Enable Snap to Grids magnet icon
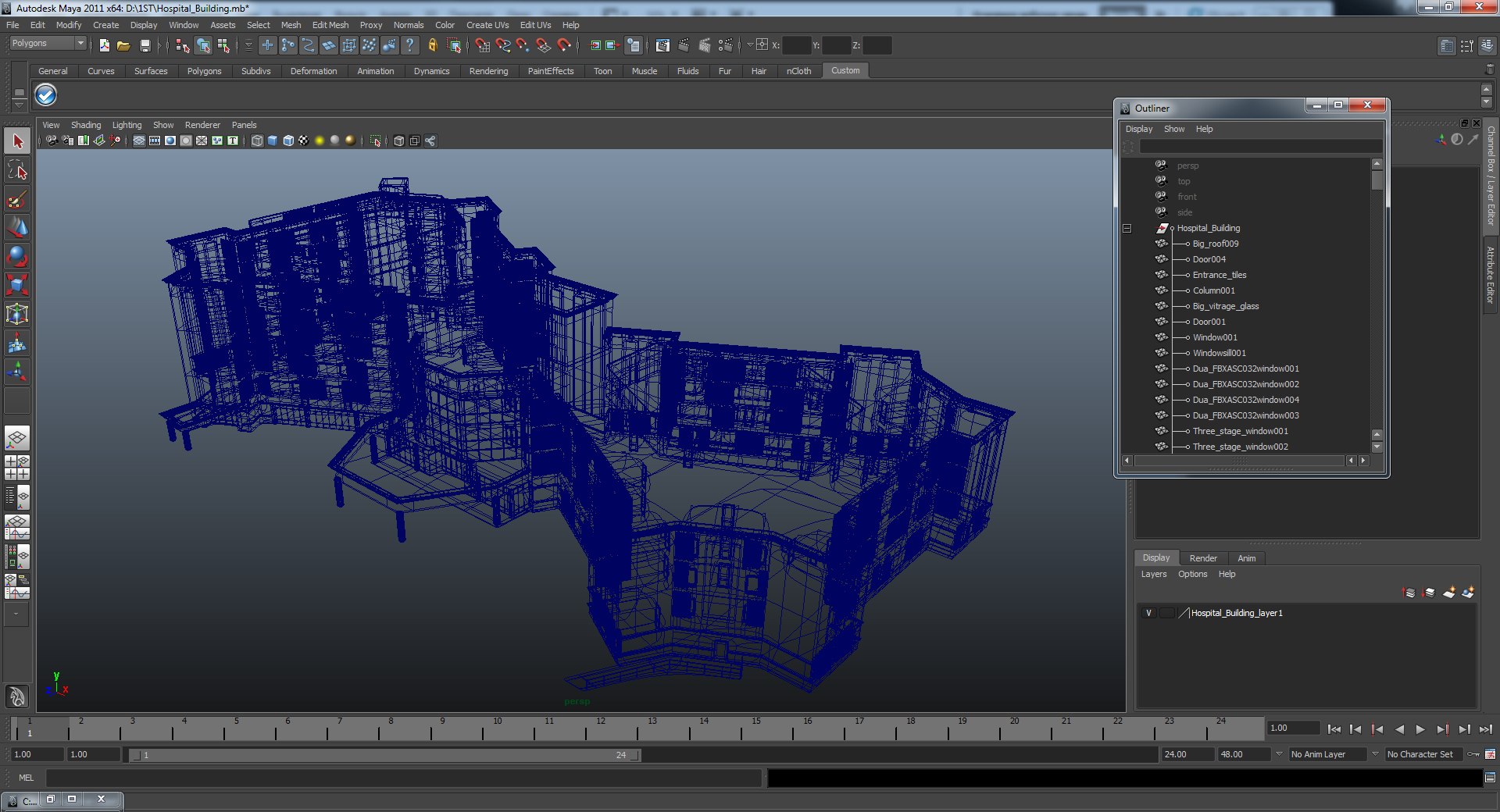Screen dimensions: 1500x812 (482, 45)
